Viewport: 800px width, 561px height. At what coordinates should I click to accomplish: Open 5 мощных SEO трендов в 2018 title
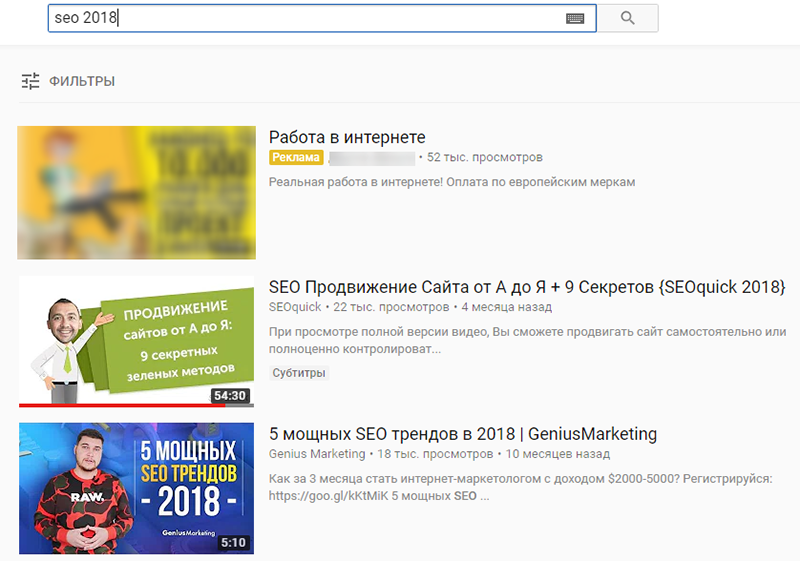point(463,434)
